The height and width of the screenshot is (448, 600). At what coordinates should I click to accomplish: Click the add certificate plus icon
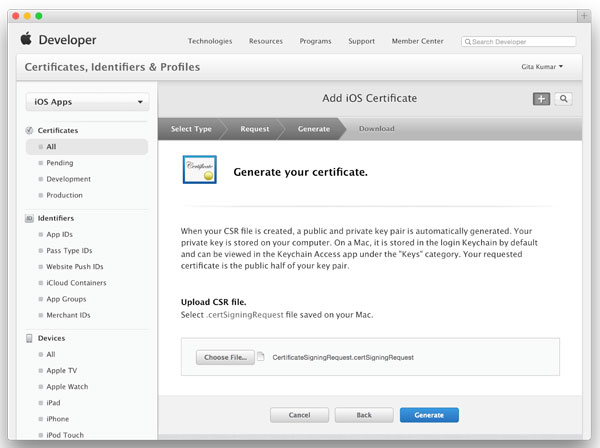[x=541, y=99]
